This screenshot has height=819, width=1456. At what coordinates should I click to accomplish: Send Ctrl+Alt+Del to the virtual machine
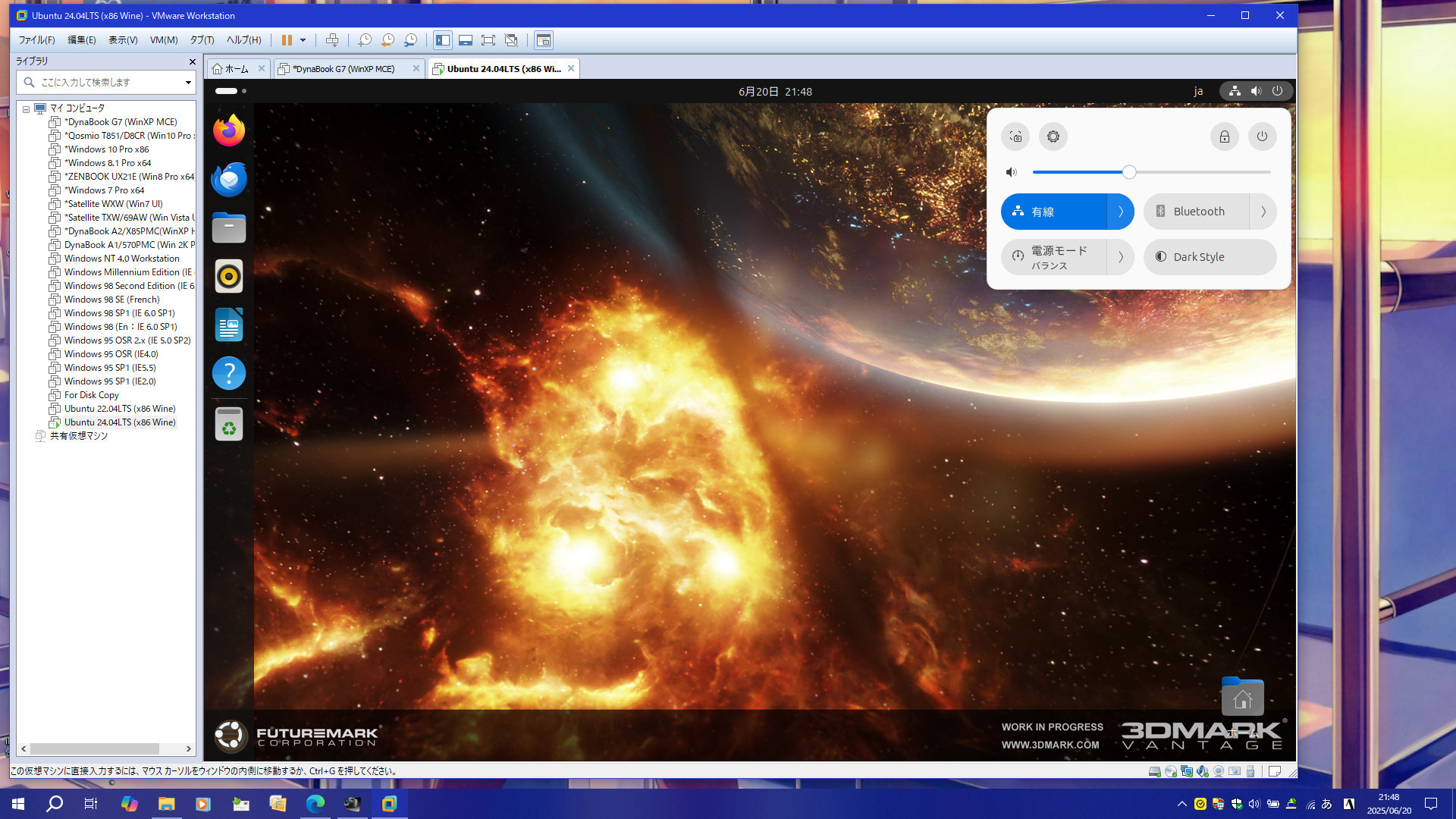pyautogui.click(x=331, y=40)
